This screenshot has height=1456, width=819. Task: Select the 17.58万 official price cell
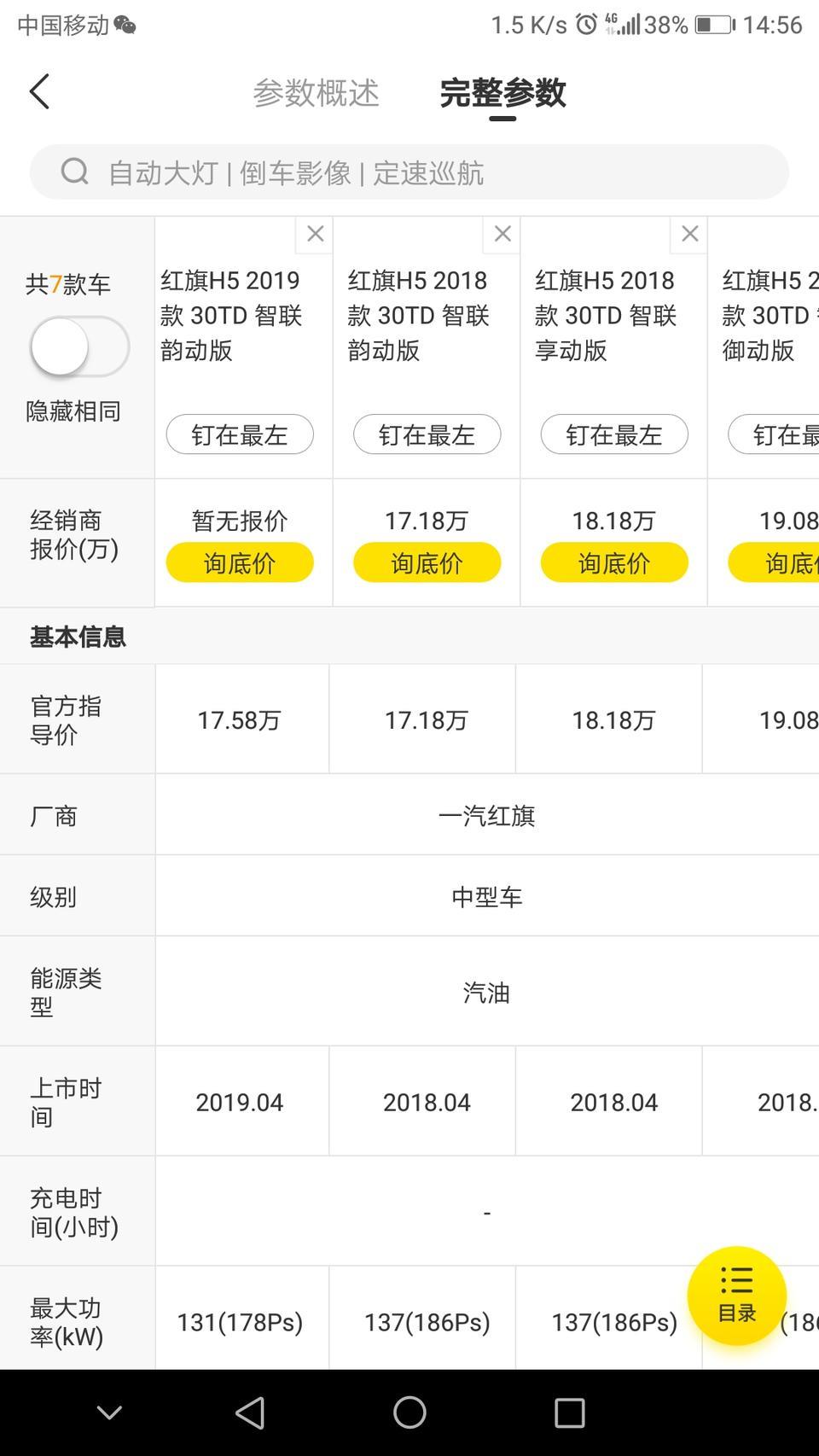[x=241, y=719]
